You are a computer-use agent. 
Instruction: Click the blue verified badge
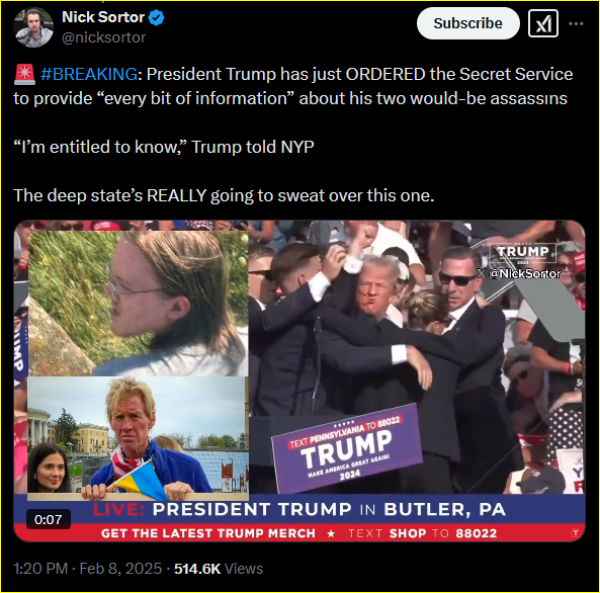tap(156, 18)
